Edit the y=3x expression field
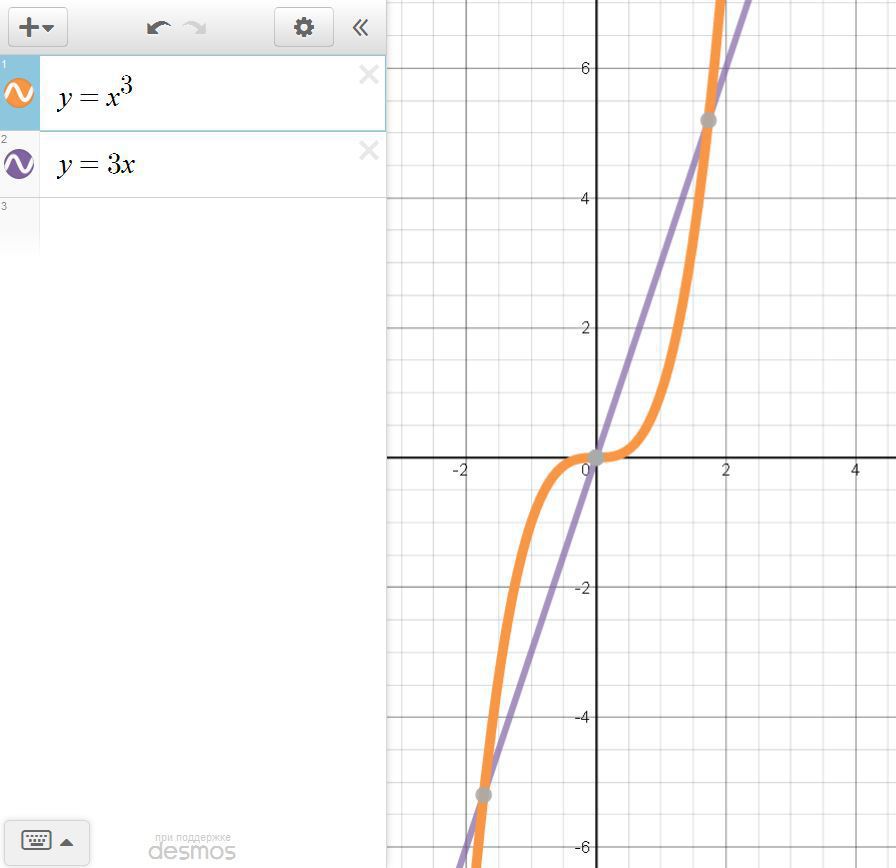The image size is (896, 868). pos(213,165)
